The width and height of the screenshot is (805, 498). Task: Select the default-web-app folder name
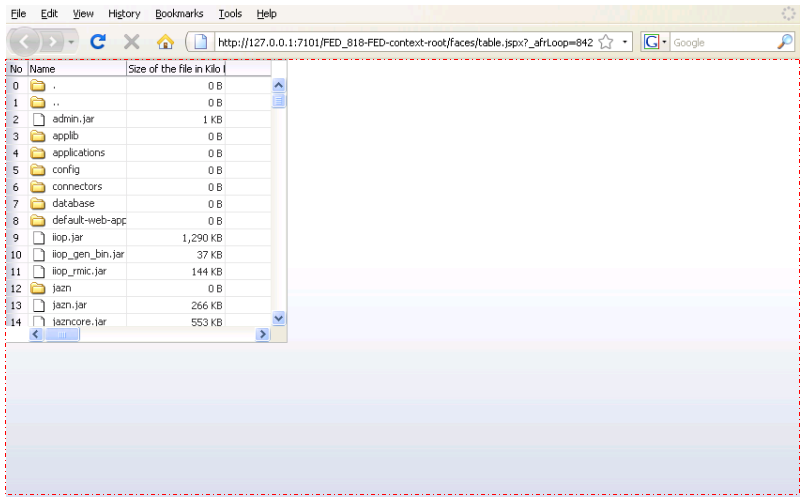(89, 221)
